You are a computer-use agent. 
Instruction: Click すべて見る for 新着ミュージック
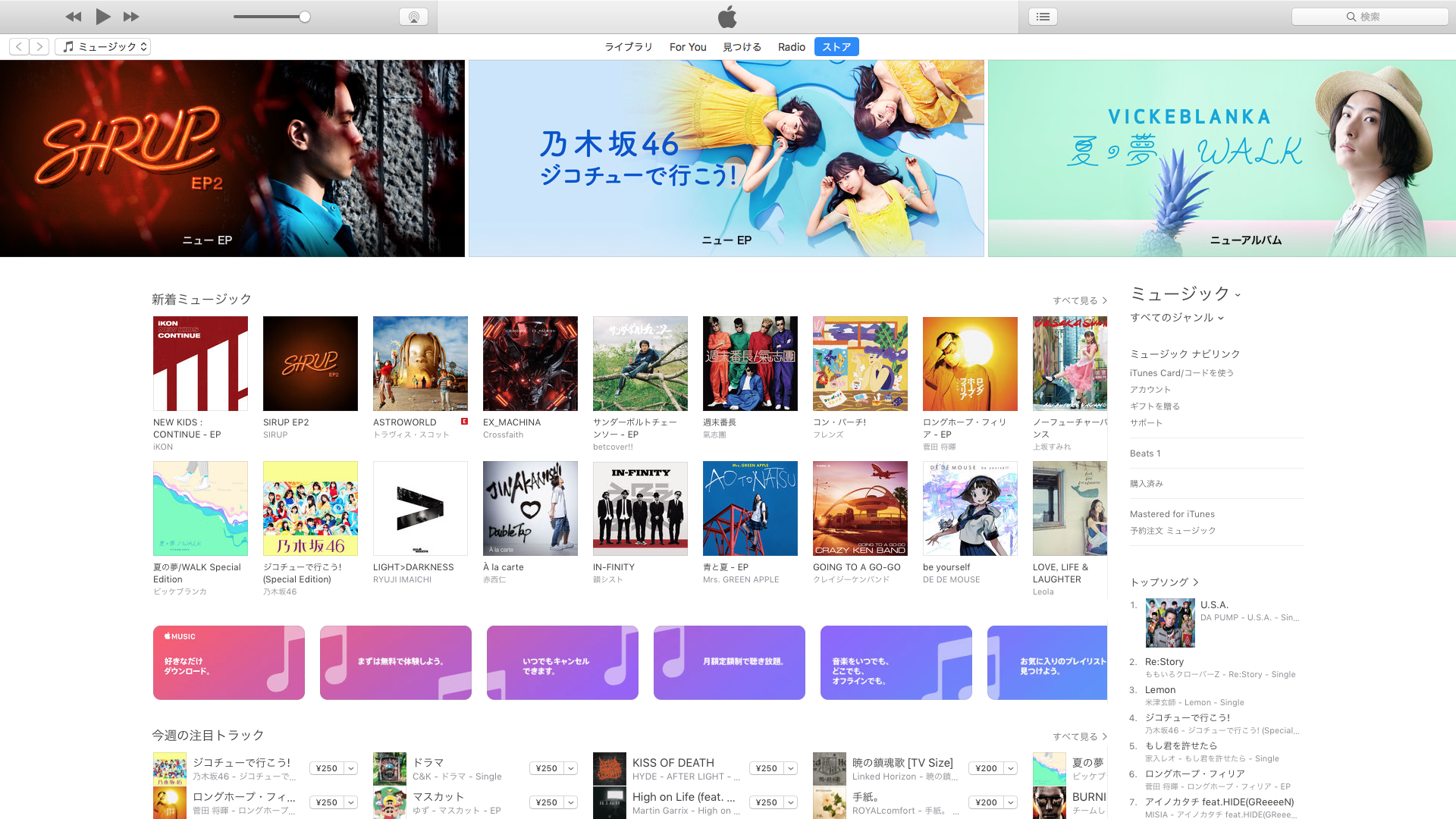(x=1079, y=300)
